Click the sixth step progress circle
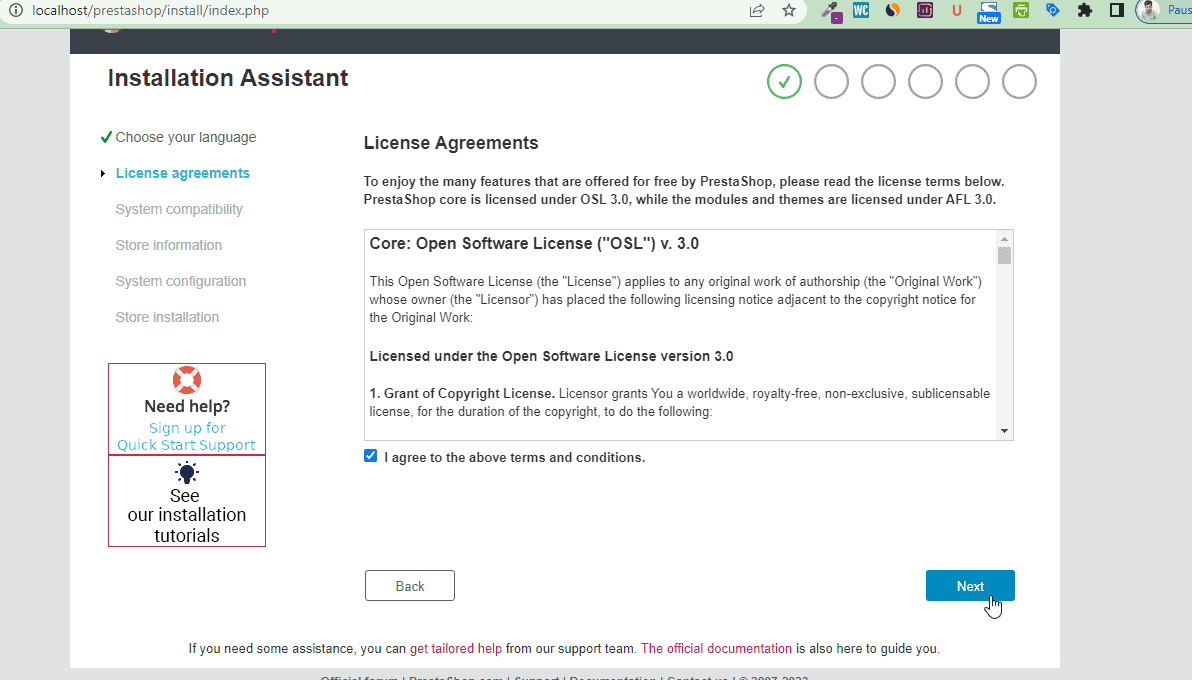Image resolution: width=1192 pixels, height=680 pixels. tap(1019, 81)
